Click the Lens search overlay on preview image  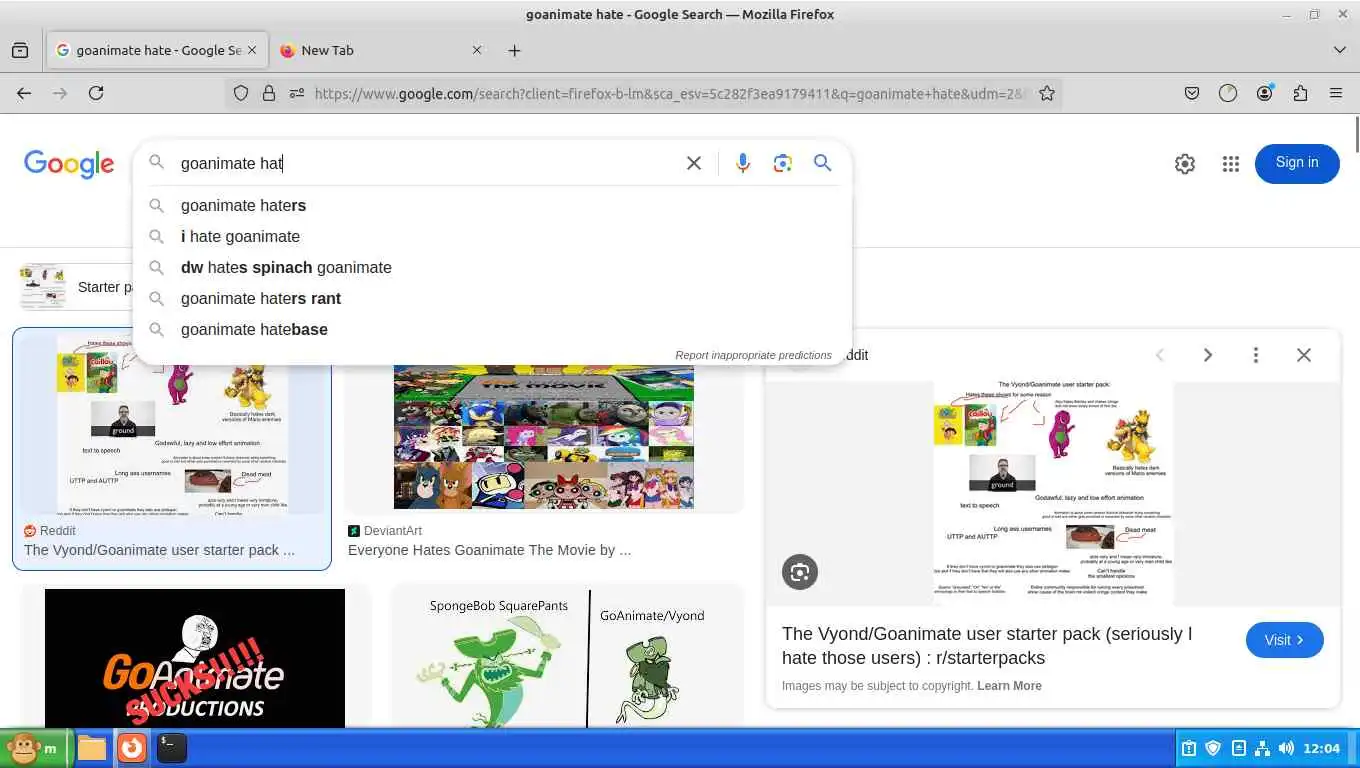click(800, 572)
